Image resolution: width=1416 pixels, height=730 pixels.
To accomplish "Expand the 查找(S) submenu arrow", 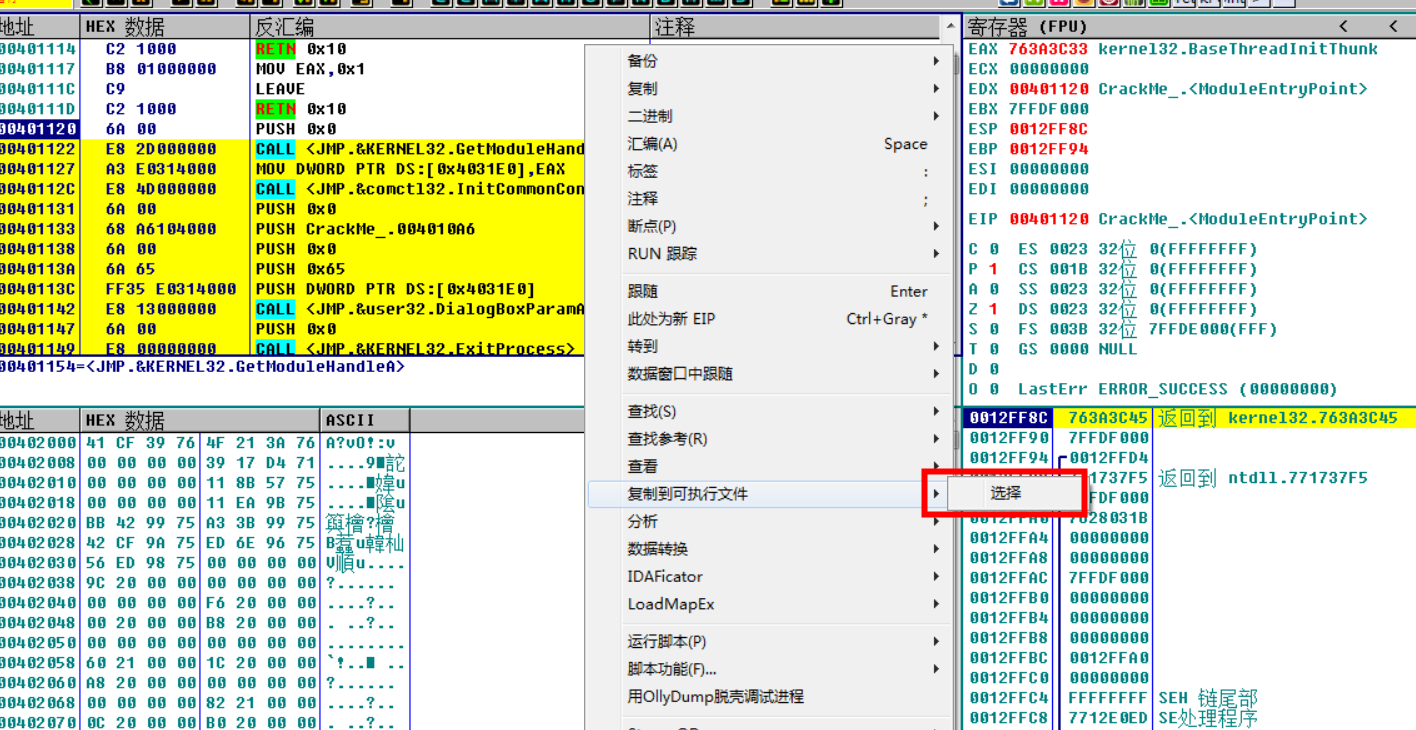I will coord(934,411).
